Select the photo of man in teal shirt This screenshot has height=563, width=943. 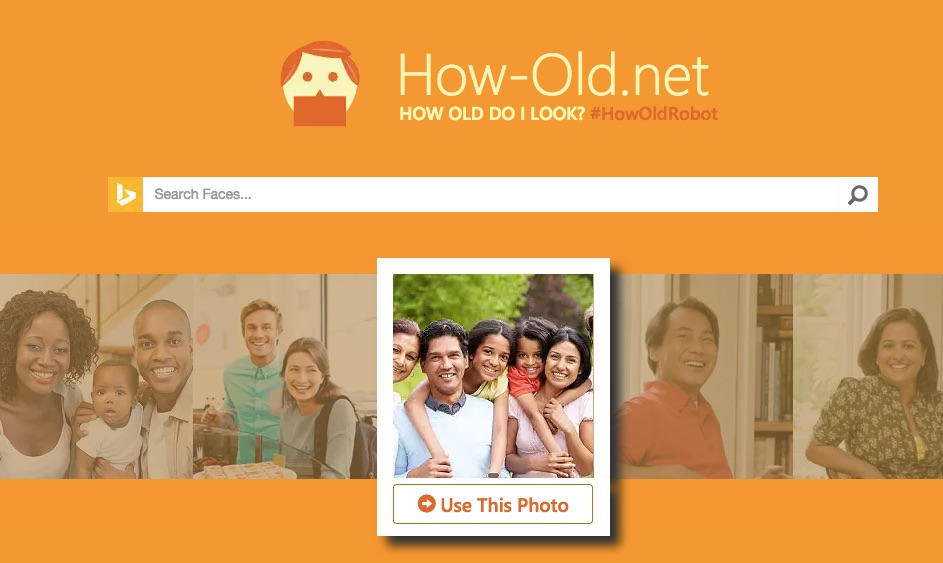tap(285, 377)
